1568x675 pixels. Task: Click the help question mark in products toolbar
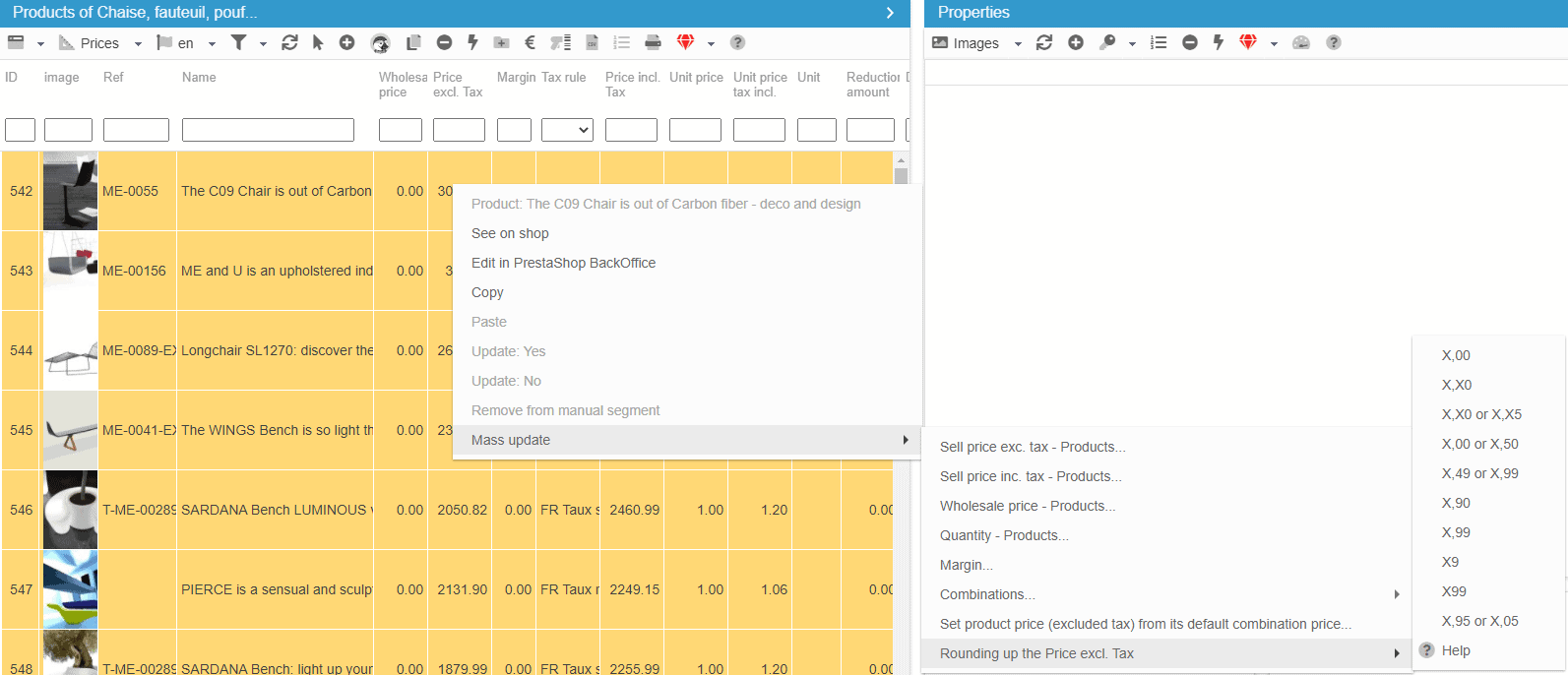737,42
